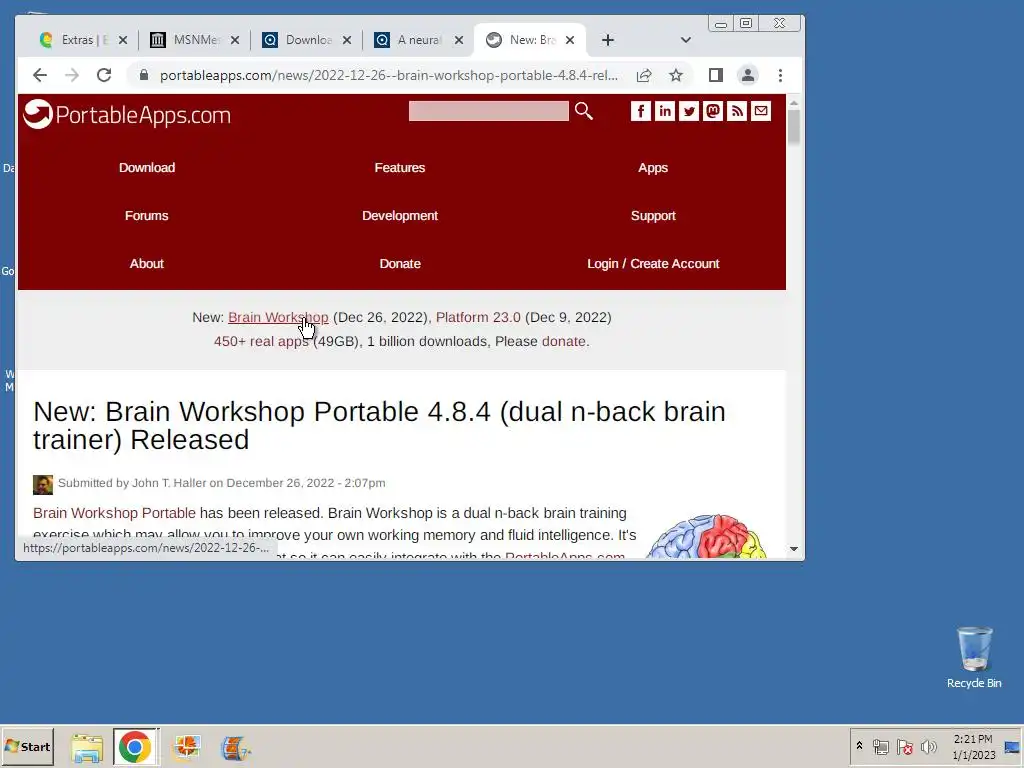1024x768 pixels.
Task: Show hidden tray icons arrow
Action: click(859, 746)
